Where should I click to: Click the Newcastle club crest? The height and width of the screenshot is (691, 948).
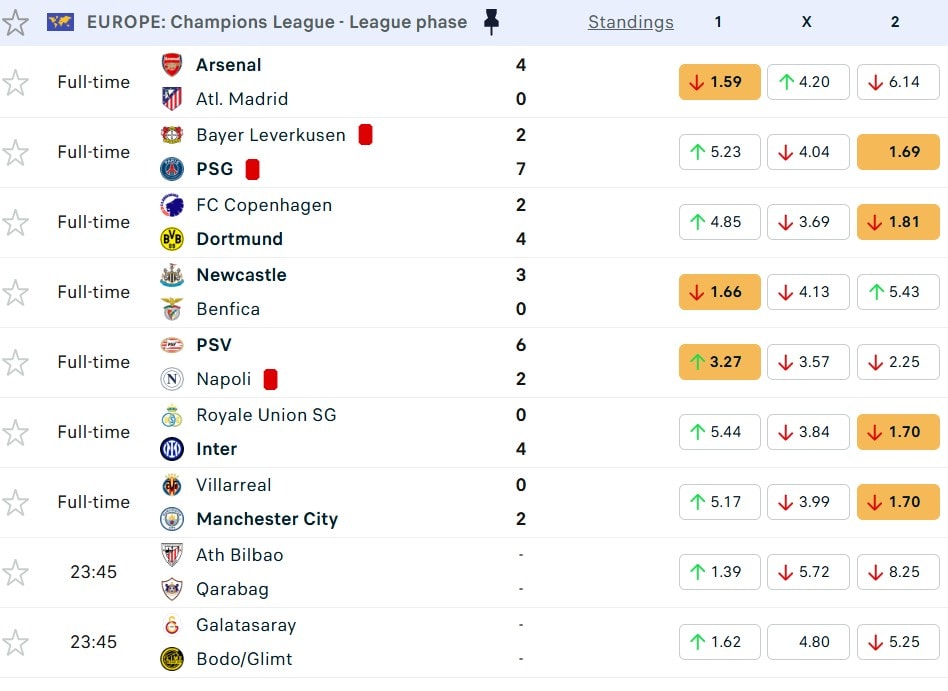pos(172,275)
